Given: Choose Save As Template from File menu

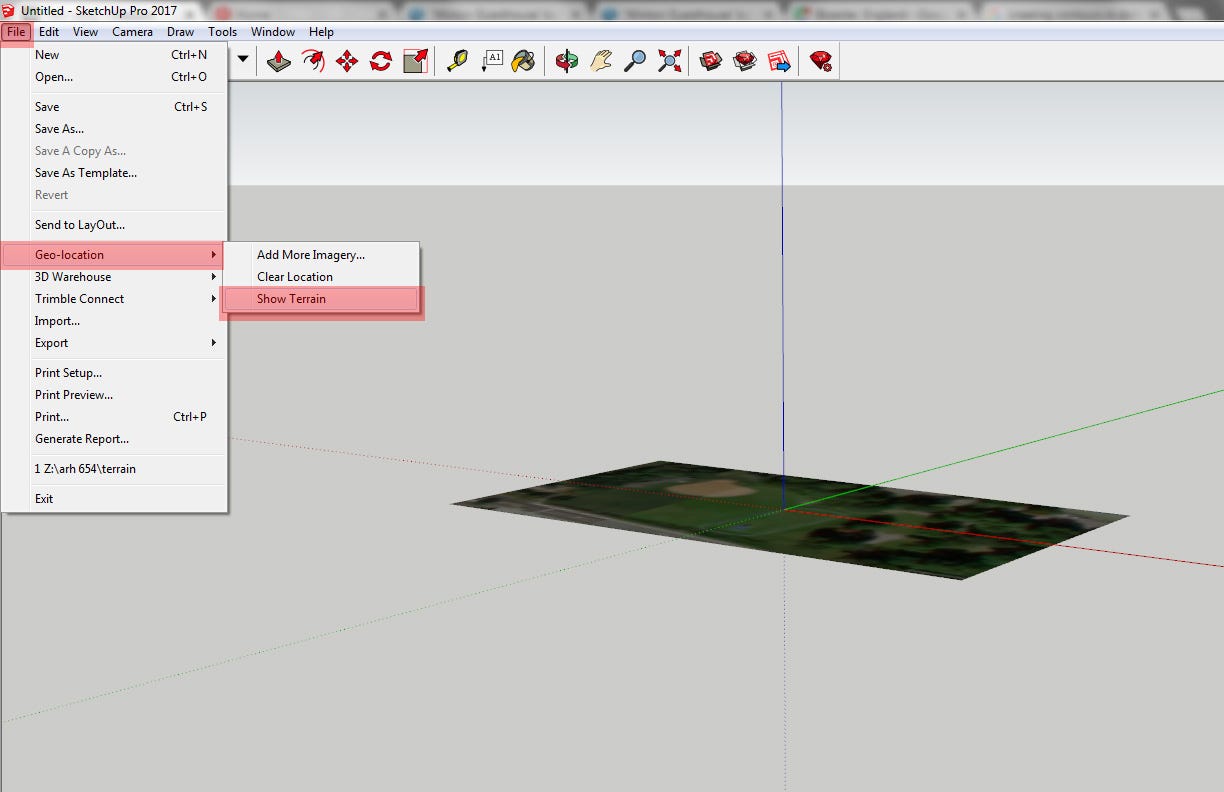Looking at the screenshot, I should (x=86, y=173).
